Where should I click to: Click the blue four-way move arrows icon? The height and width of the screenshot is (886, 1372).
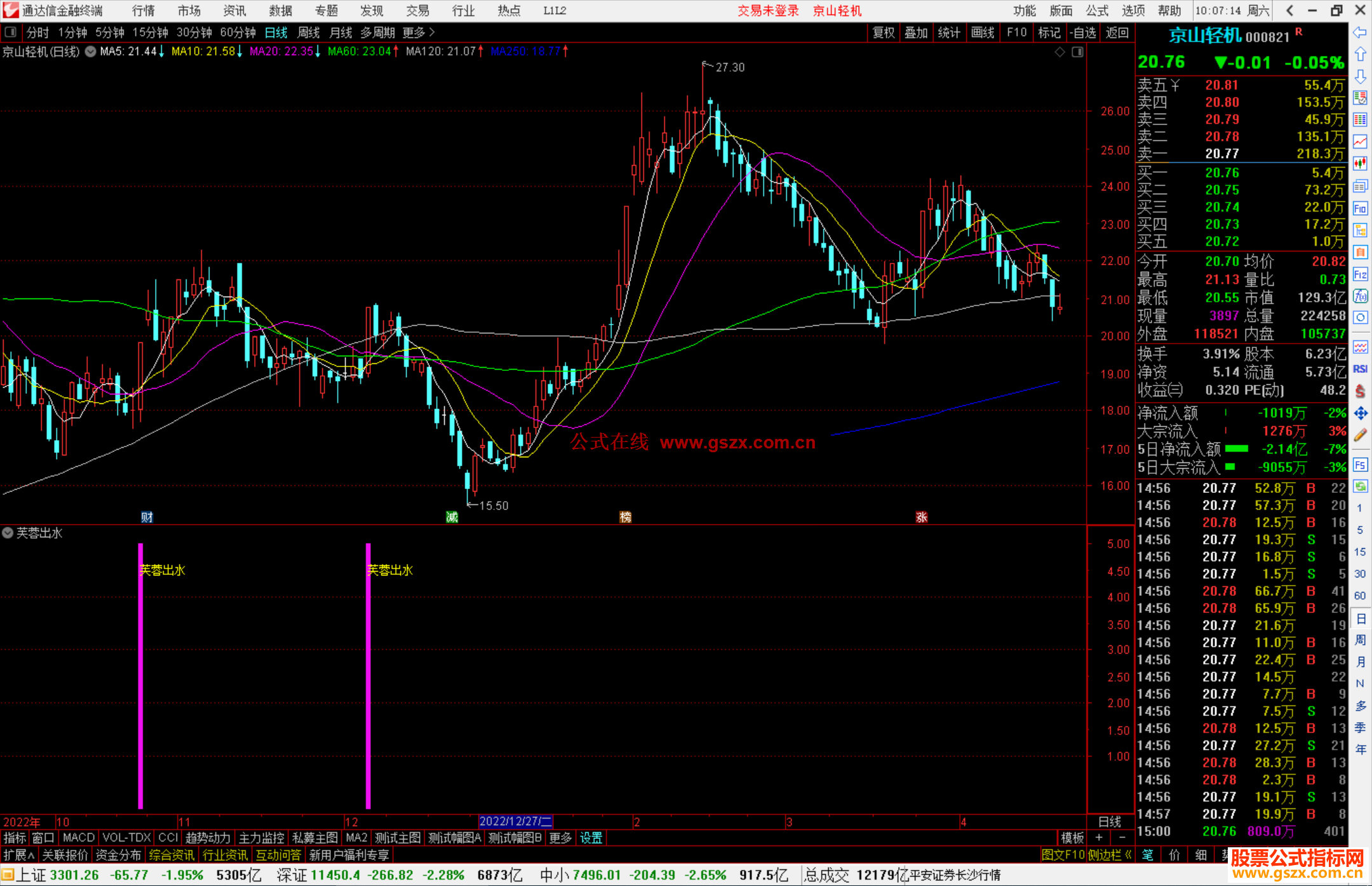coord(1360,413)
